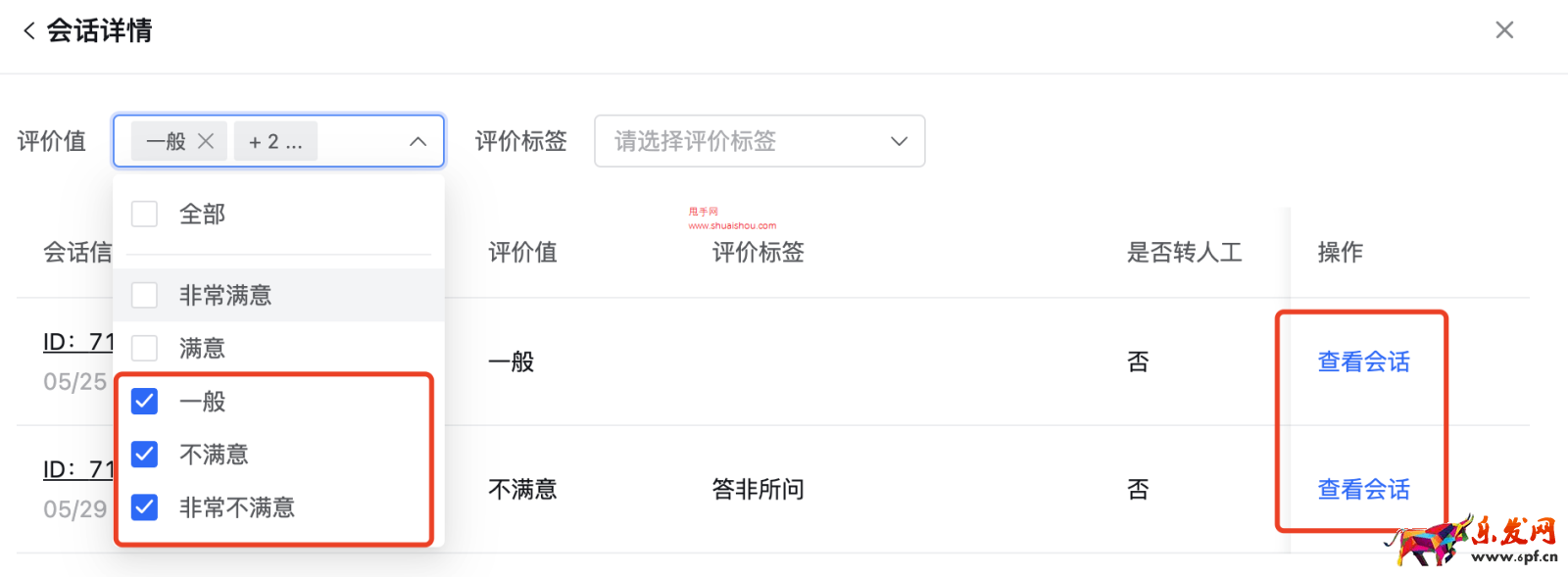
Task: Remove the 一般 tag using its X icon
Action: pyautogui.click(x=206, y=140)
